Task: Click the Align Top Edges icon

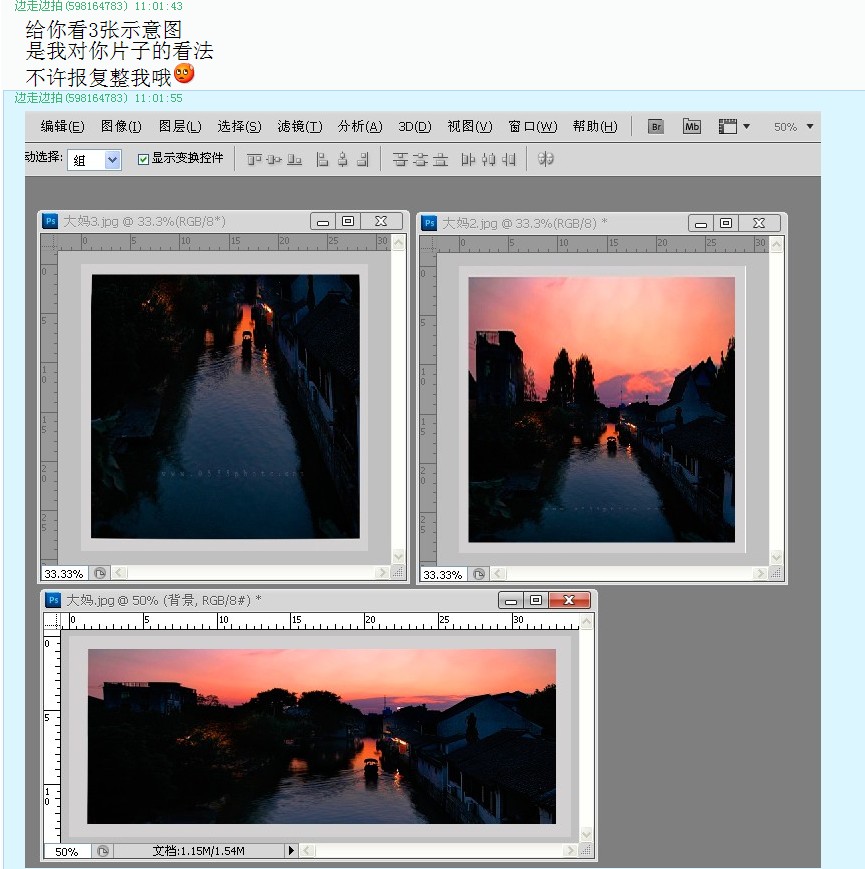Action: pyautogui.click(x=254, y=159)
